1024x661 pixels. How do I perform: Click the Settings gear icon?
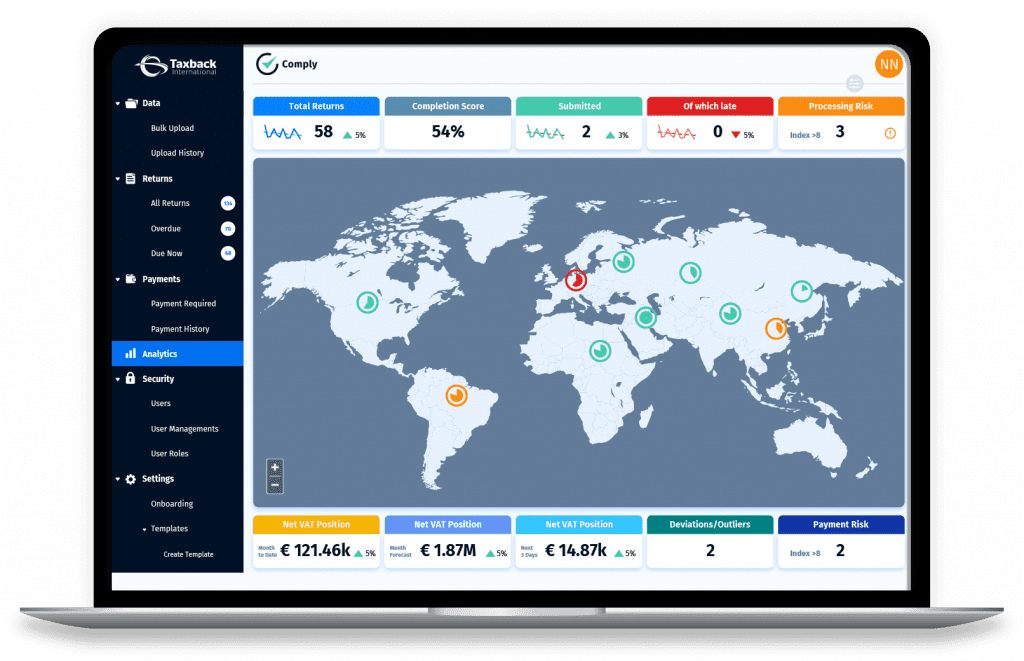tap(131, 479)
